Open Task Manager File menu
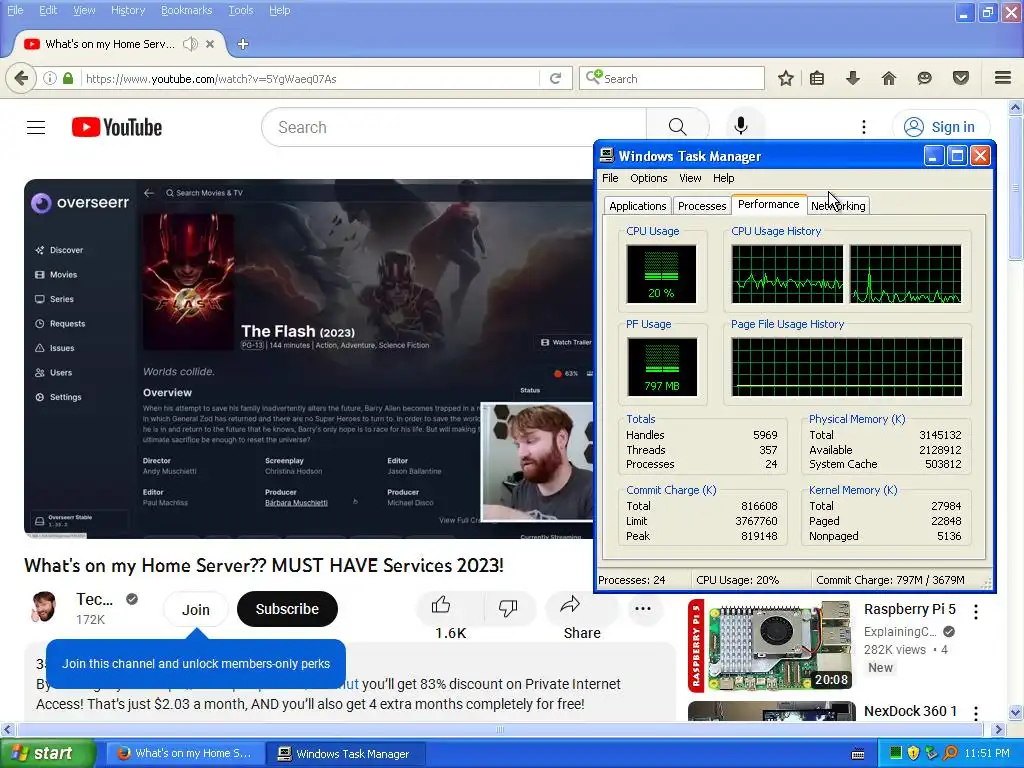Viewport: 1024px width, 768px height. coord(610,178)
